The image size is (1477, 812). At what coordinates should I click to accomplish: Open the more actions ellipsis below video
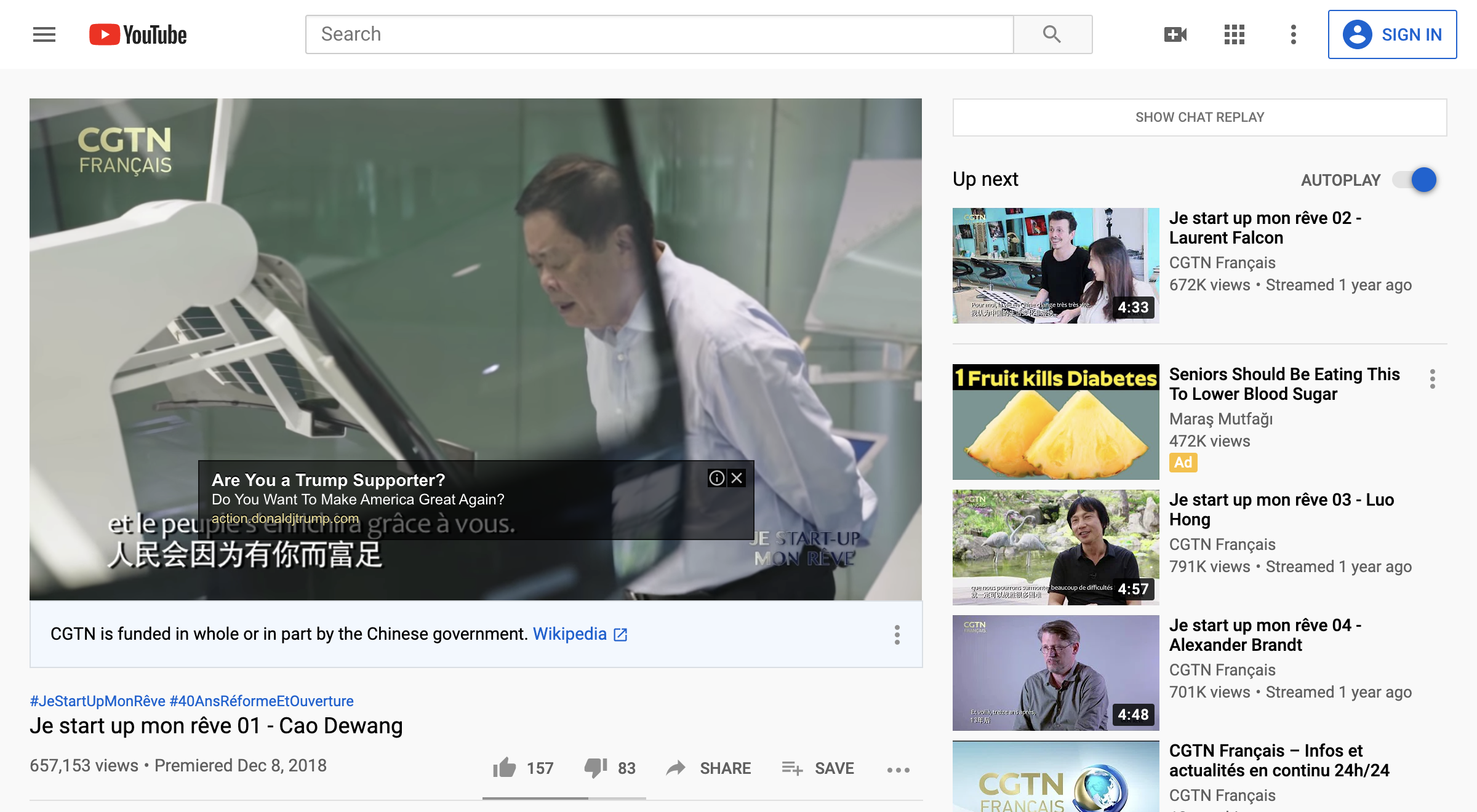[898, 770]
